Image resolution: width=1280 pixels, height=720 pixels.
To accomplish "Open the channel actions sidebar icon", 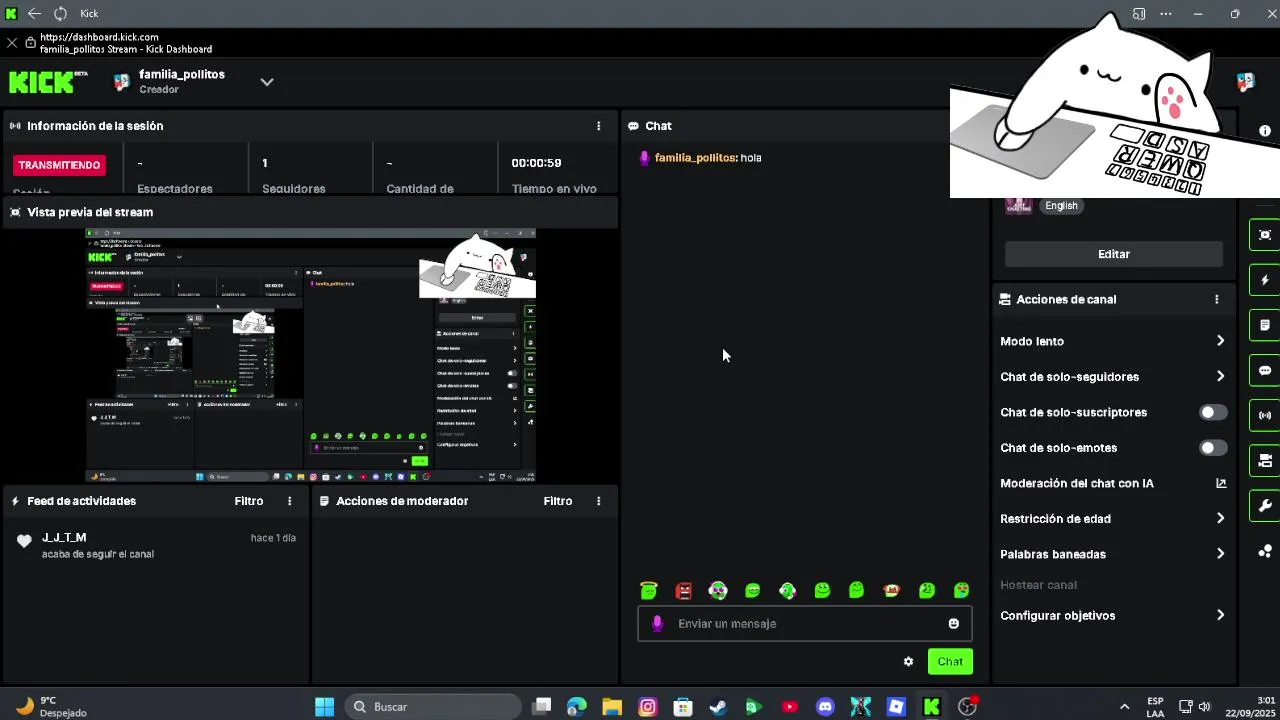I will (1265, 460).
